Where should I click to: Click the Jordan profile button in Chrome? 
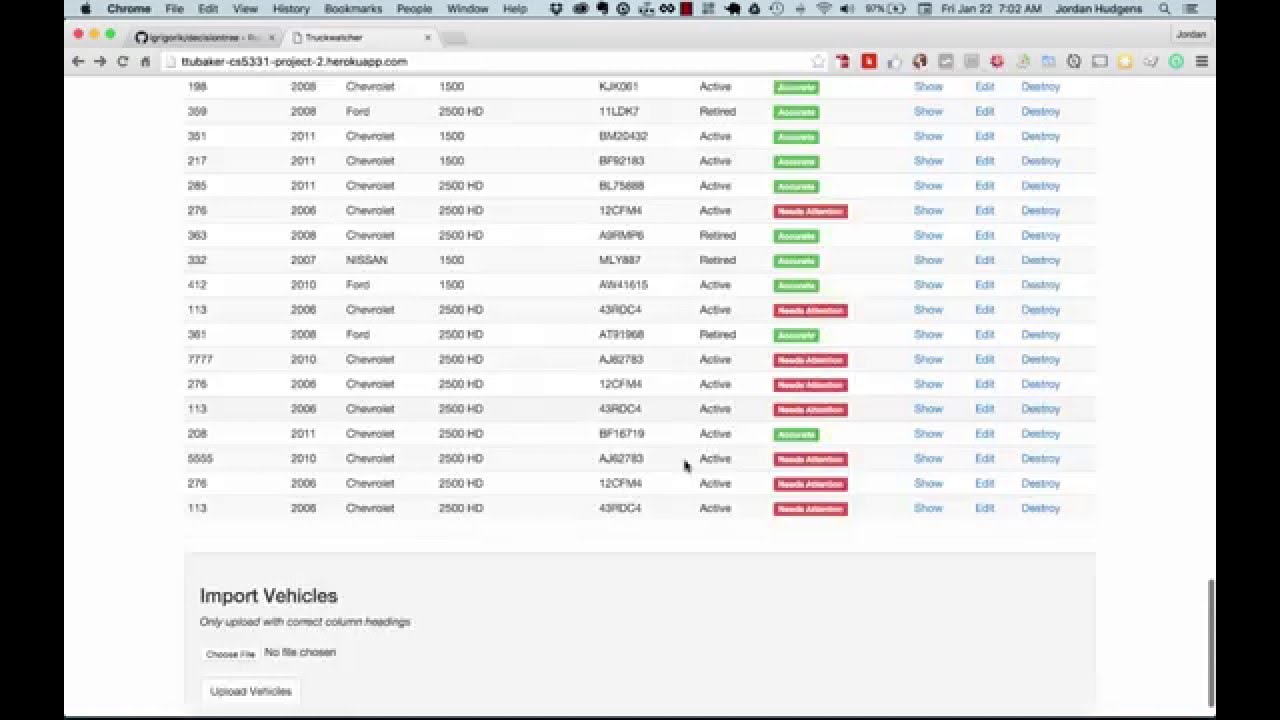(x=1191, y=34)
